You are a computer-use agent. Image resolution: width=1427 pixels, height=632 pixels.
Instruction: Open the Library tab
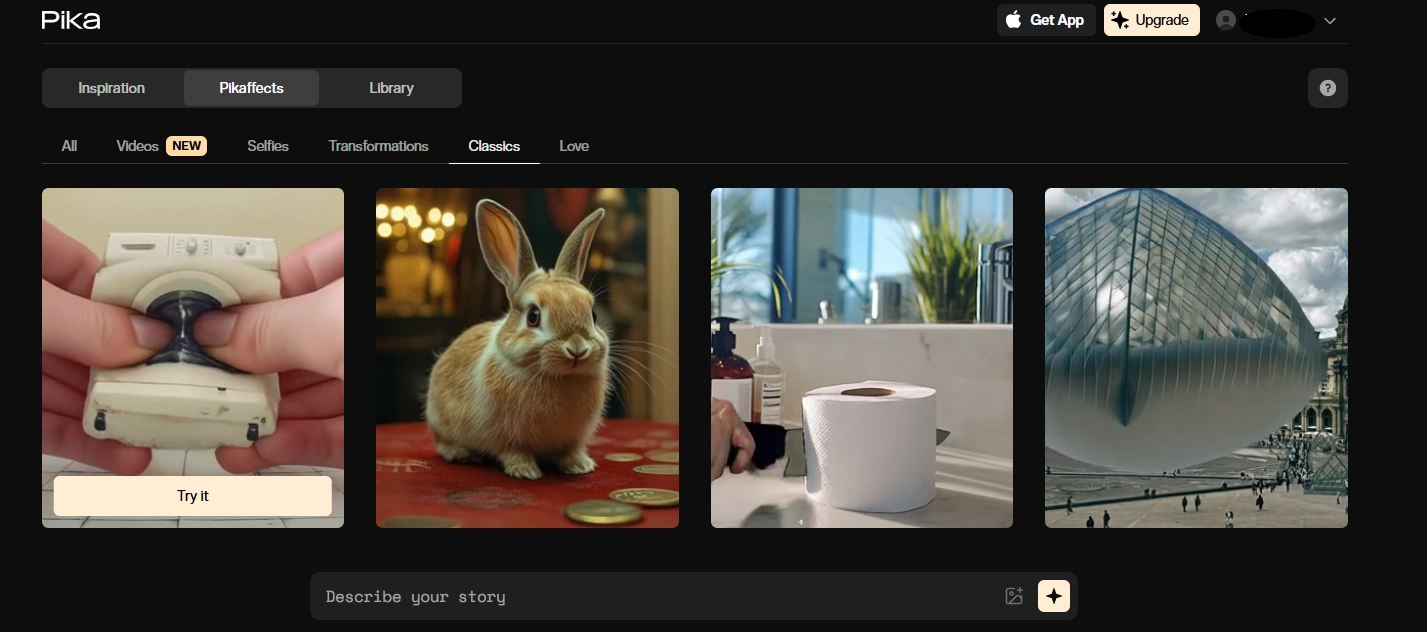(391, 88)
